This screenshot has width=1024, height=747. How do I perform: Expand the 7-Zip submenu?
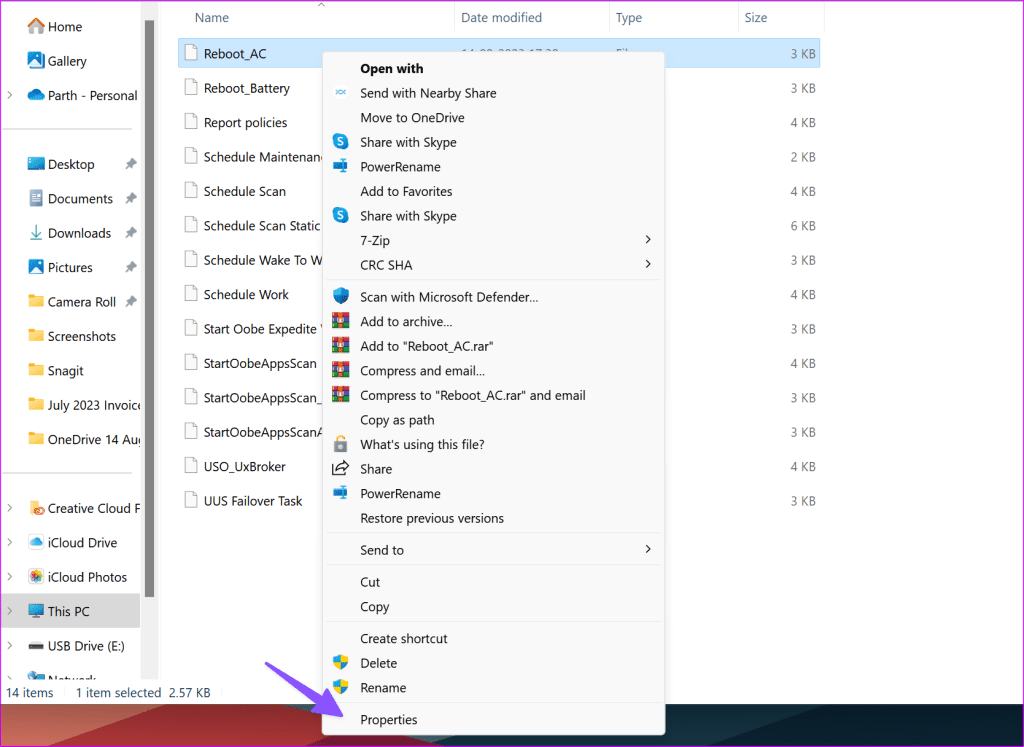(375, 240)
